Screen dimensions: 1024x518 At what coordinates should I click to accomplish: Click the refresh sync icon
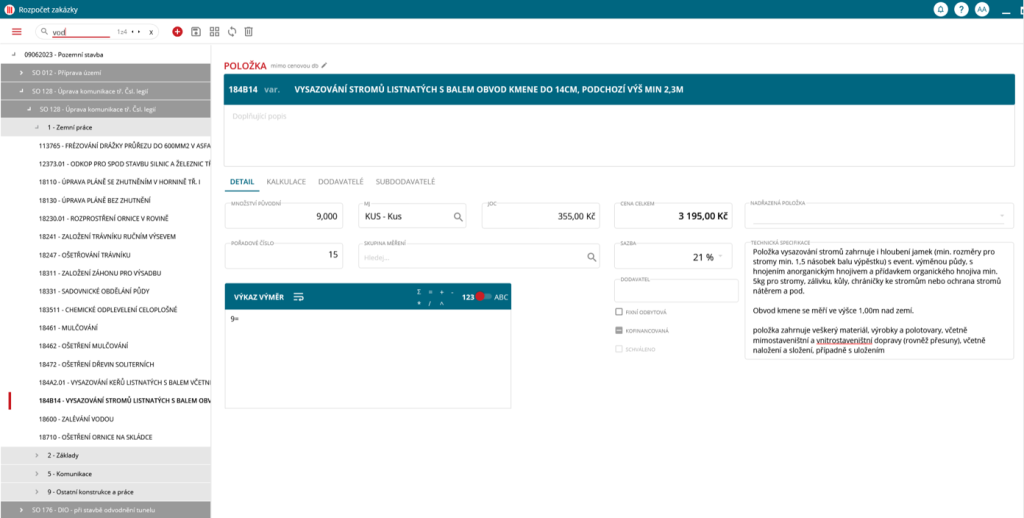tap(231, 32)
